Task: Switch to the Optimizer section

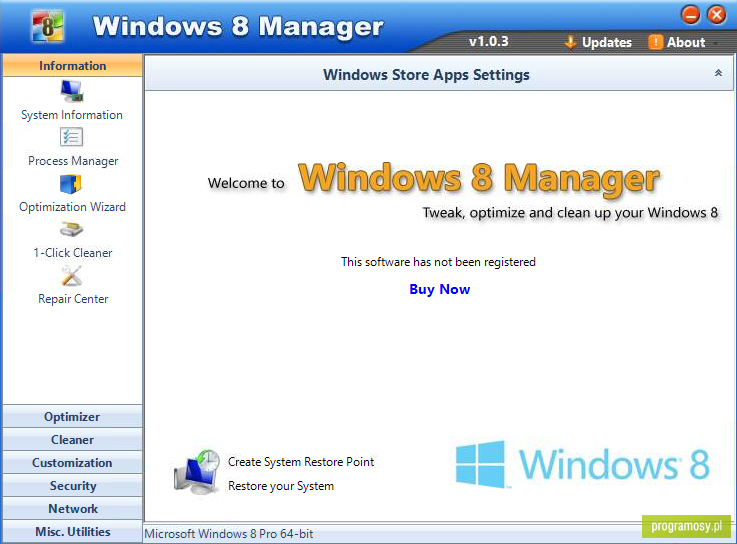Action: (x=72, y=417)
